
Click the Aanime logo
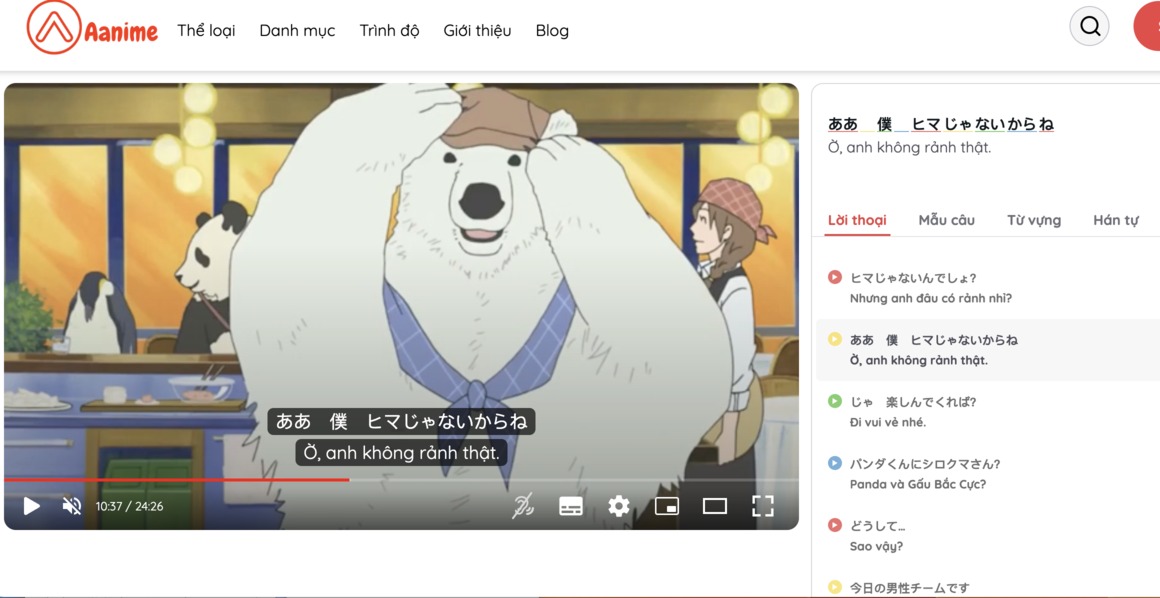(90, 28)
